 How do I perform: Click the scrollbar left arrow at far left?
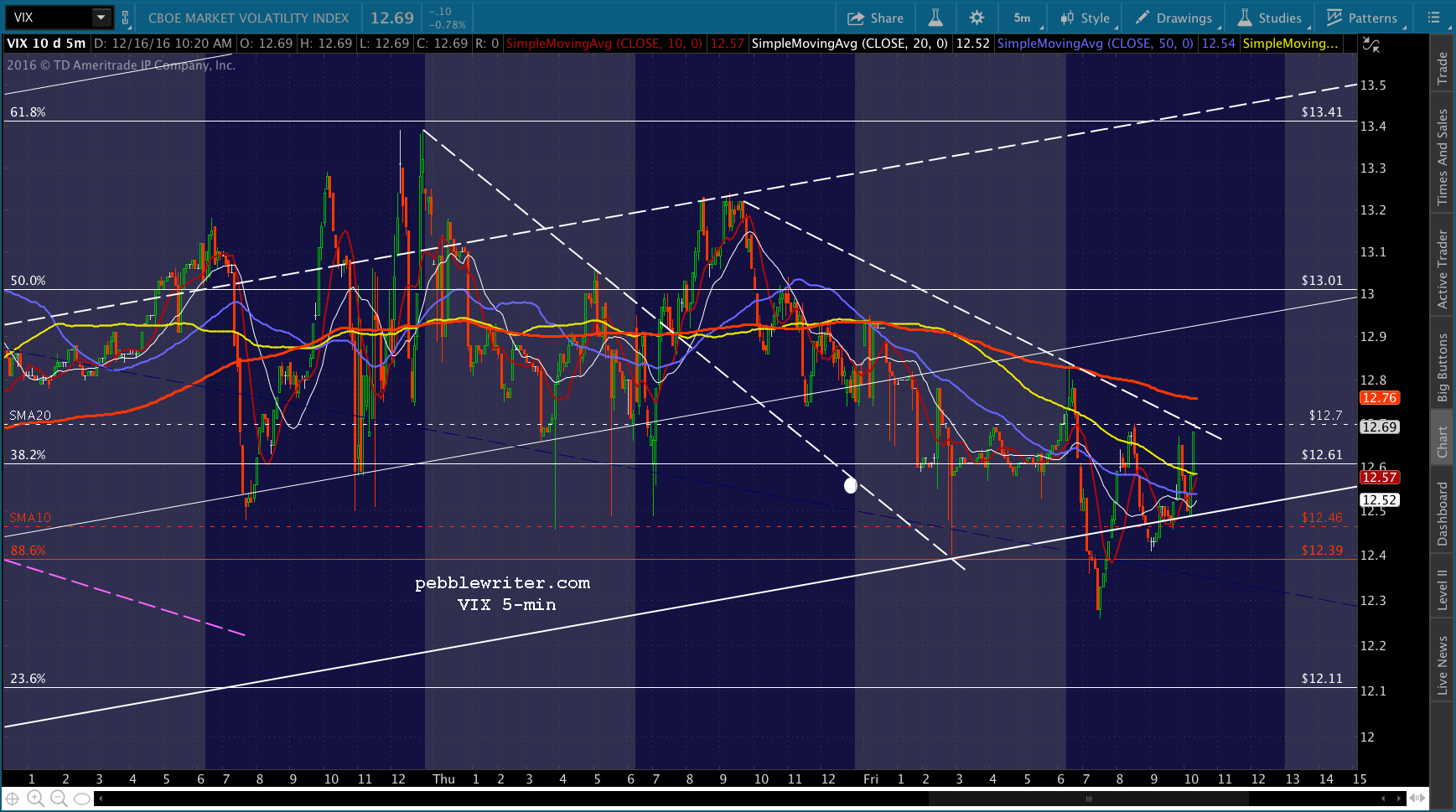tap(100, 799)
